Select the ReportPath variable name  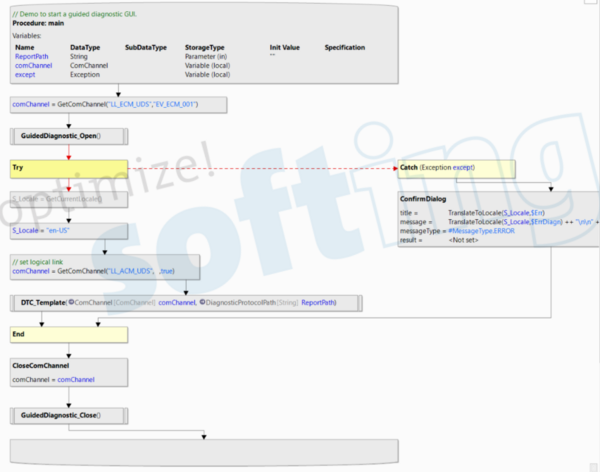click(x=32, y=56)
